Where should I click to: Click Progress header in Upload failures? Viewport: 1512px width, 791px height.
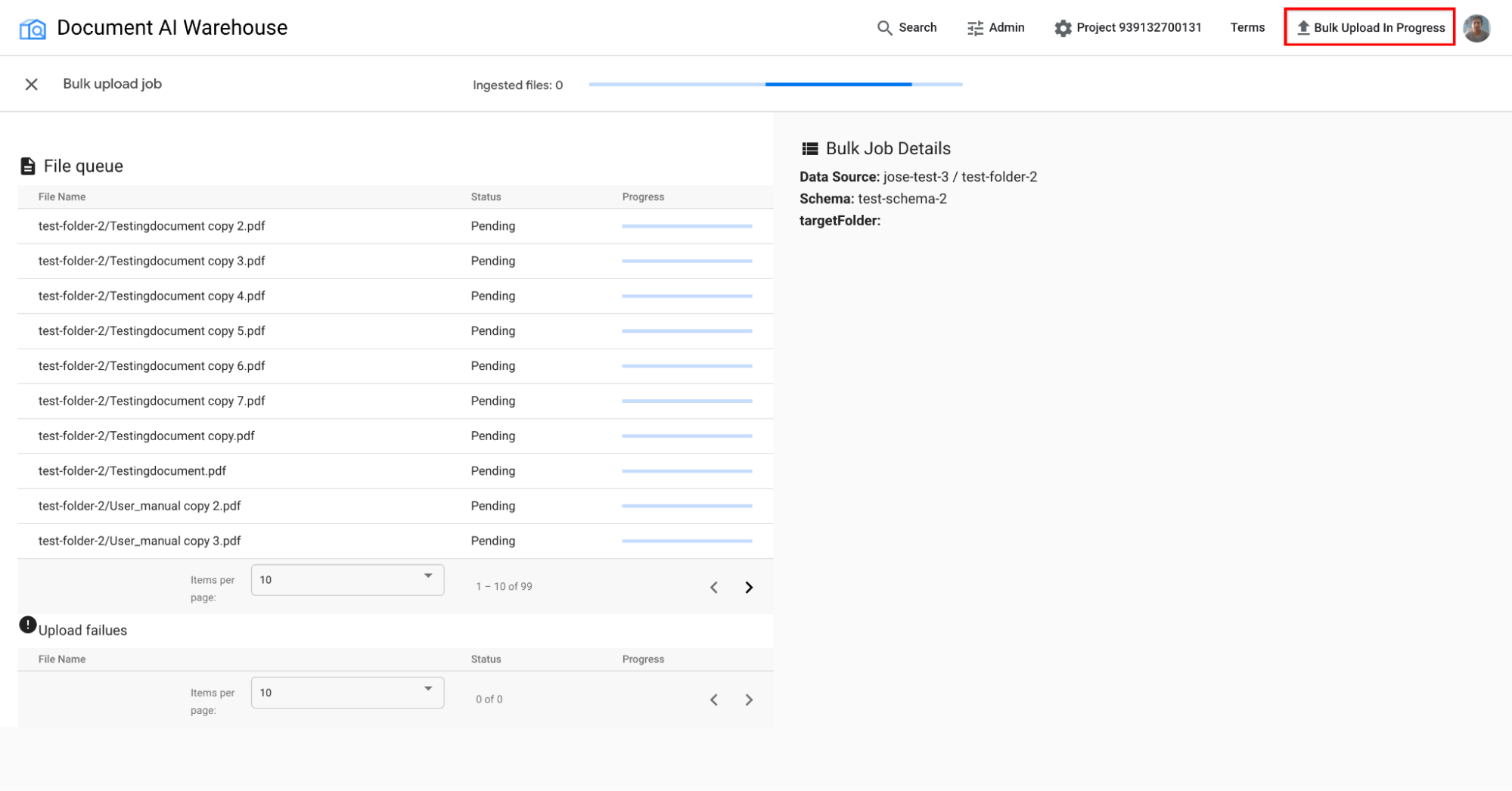(x=643, y=659)
